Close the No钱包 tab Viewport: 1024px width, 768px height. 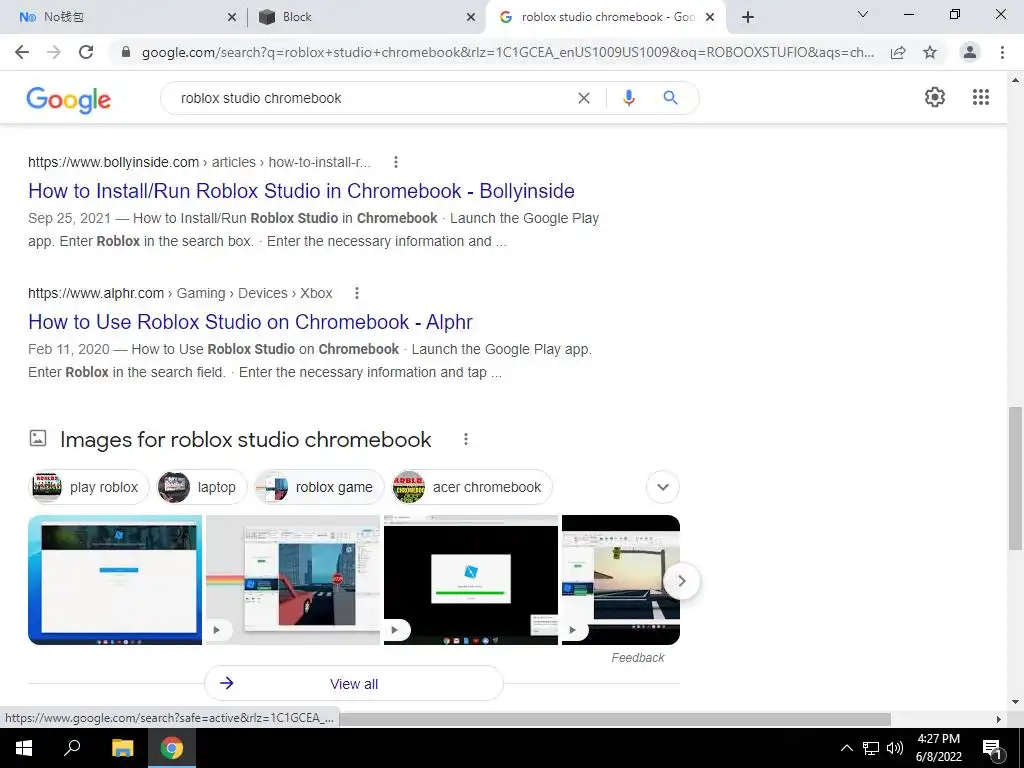(x=232, y=18)
